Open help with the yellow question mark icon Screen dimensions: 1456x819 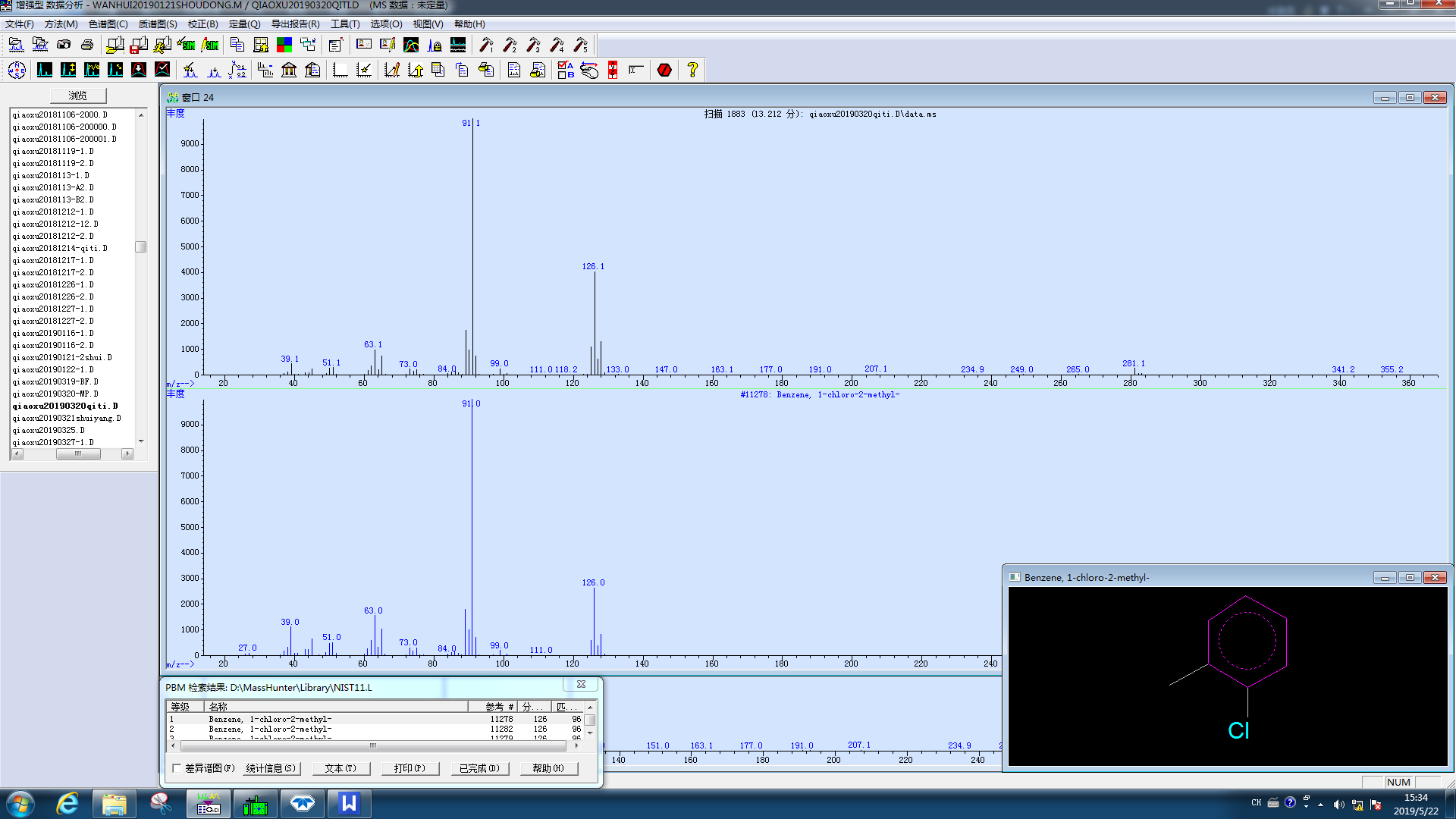tap(692, 71)
